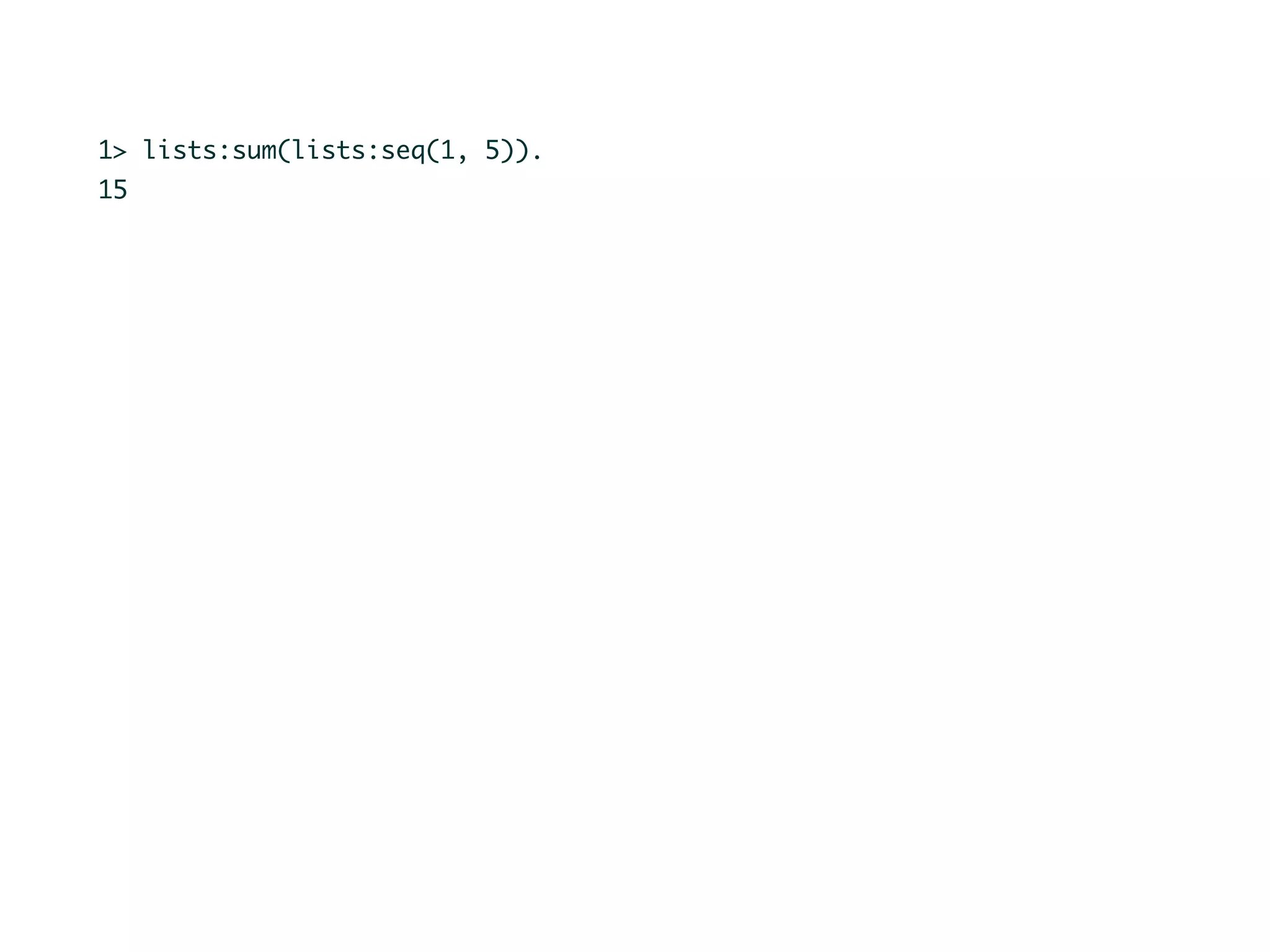Click the argument "1" inside seq
Image resolution: width=1270 pixels, height=952 pixels.
448,151
